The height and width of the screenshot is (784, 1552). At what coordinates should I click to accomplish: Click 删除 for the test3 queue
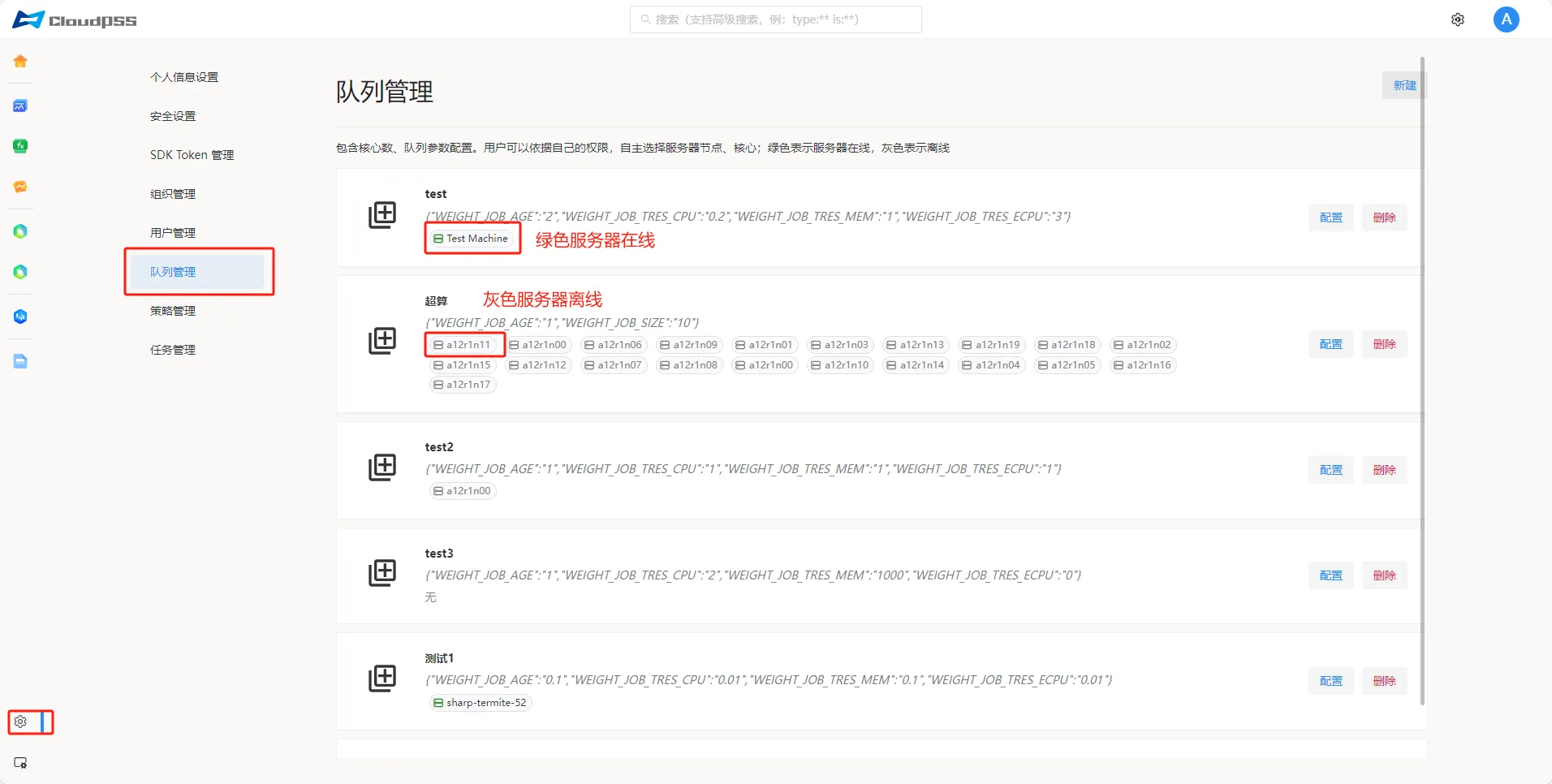pyautogui.click(x=1385, y=575)
